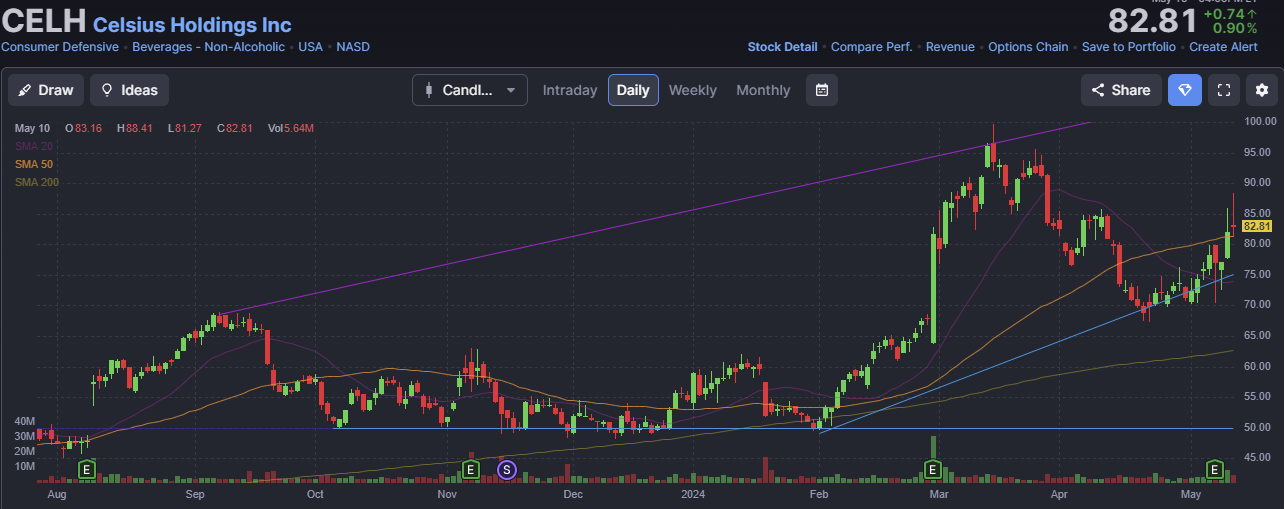This screenshot has height=509, width=1285.
Task: Open the NASD exchange link
Action: click(352, 47)
